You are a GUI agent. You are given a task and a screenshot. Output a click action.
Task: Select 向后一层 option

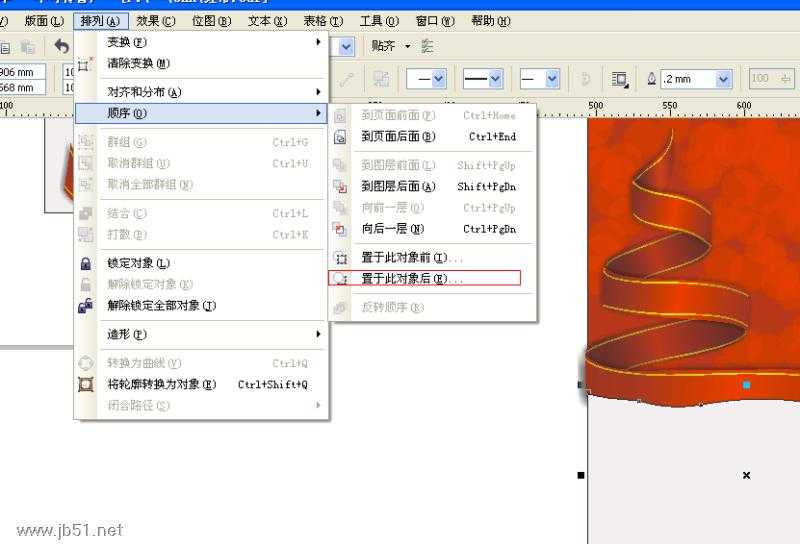pyautogui.click(x=433, y=229)
